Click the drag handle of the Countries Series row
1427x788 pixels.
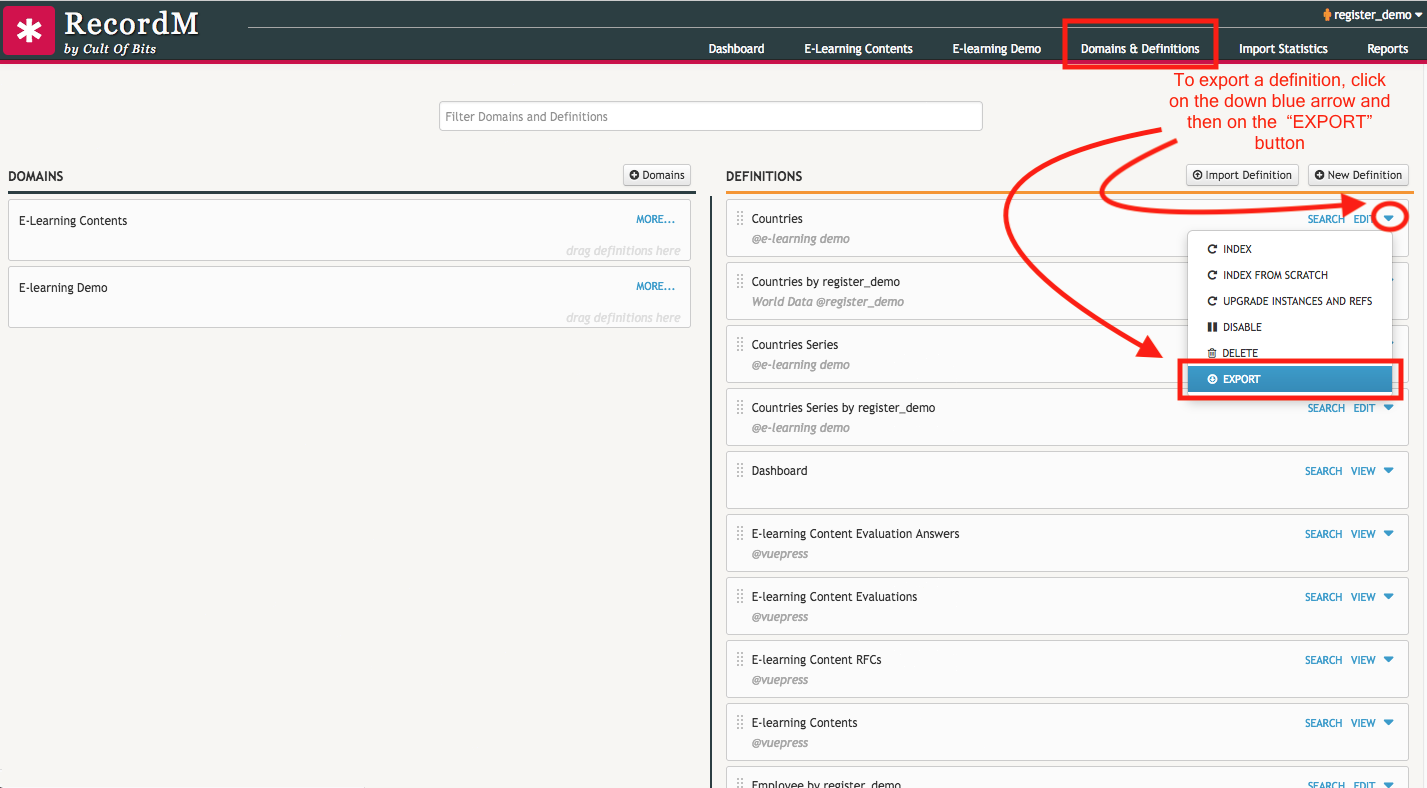(x=740, y=345)
